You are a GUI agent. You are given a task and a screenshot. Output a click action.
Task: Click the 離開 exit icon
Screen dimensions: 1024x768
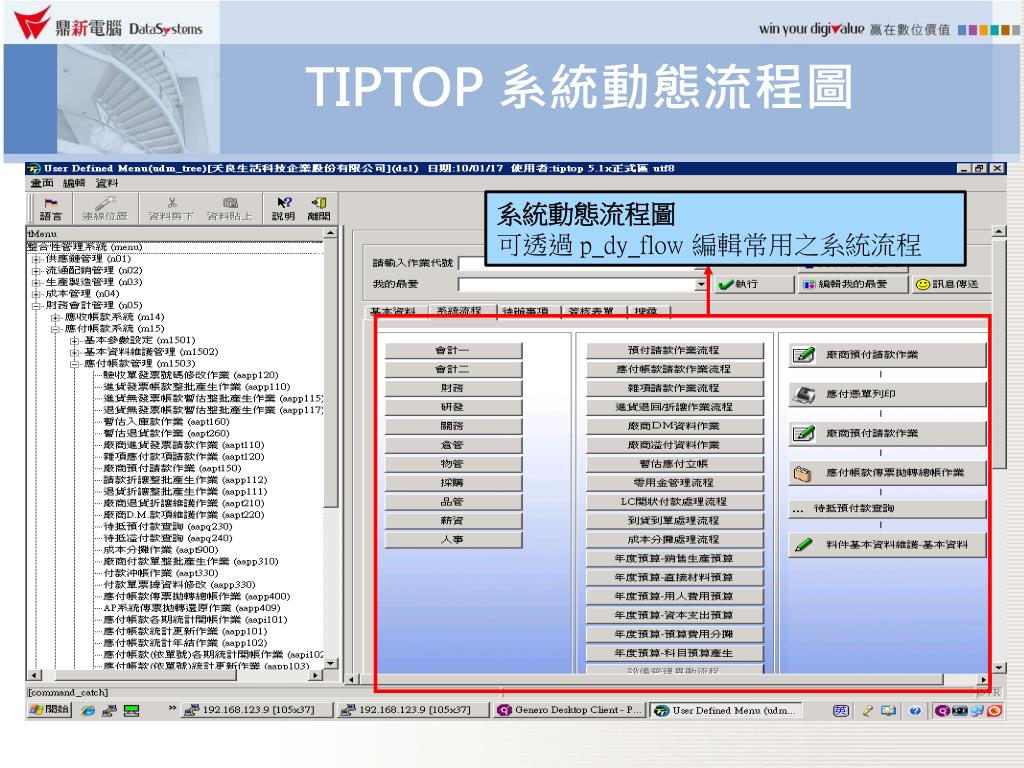319,208
